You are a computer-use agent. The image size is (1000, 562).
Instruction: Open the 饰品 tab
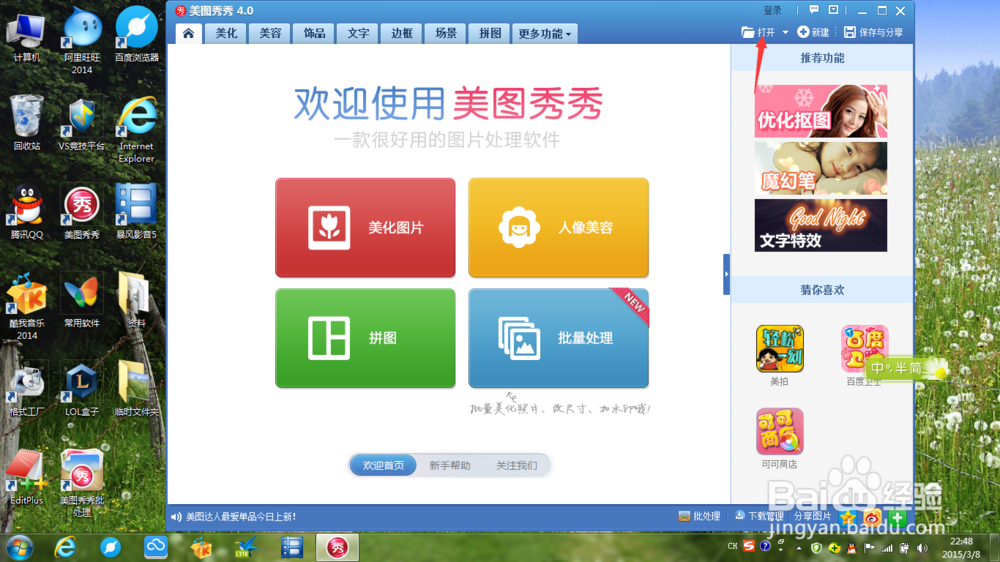pyautogui.click(x=314, y=33)
